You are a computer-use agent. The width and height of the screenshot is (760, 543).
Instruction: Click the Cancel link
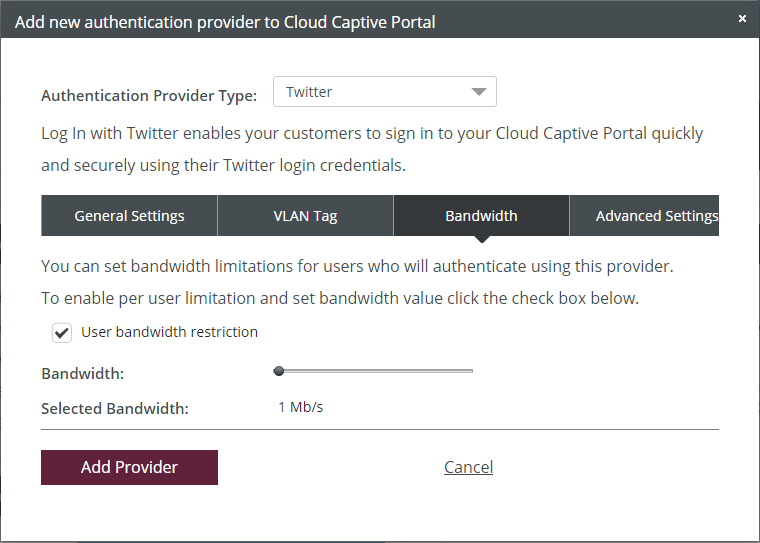(468, 467)
